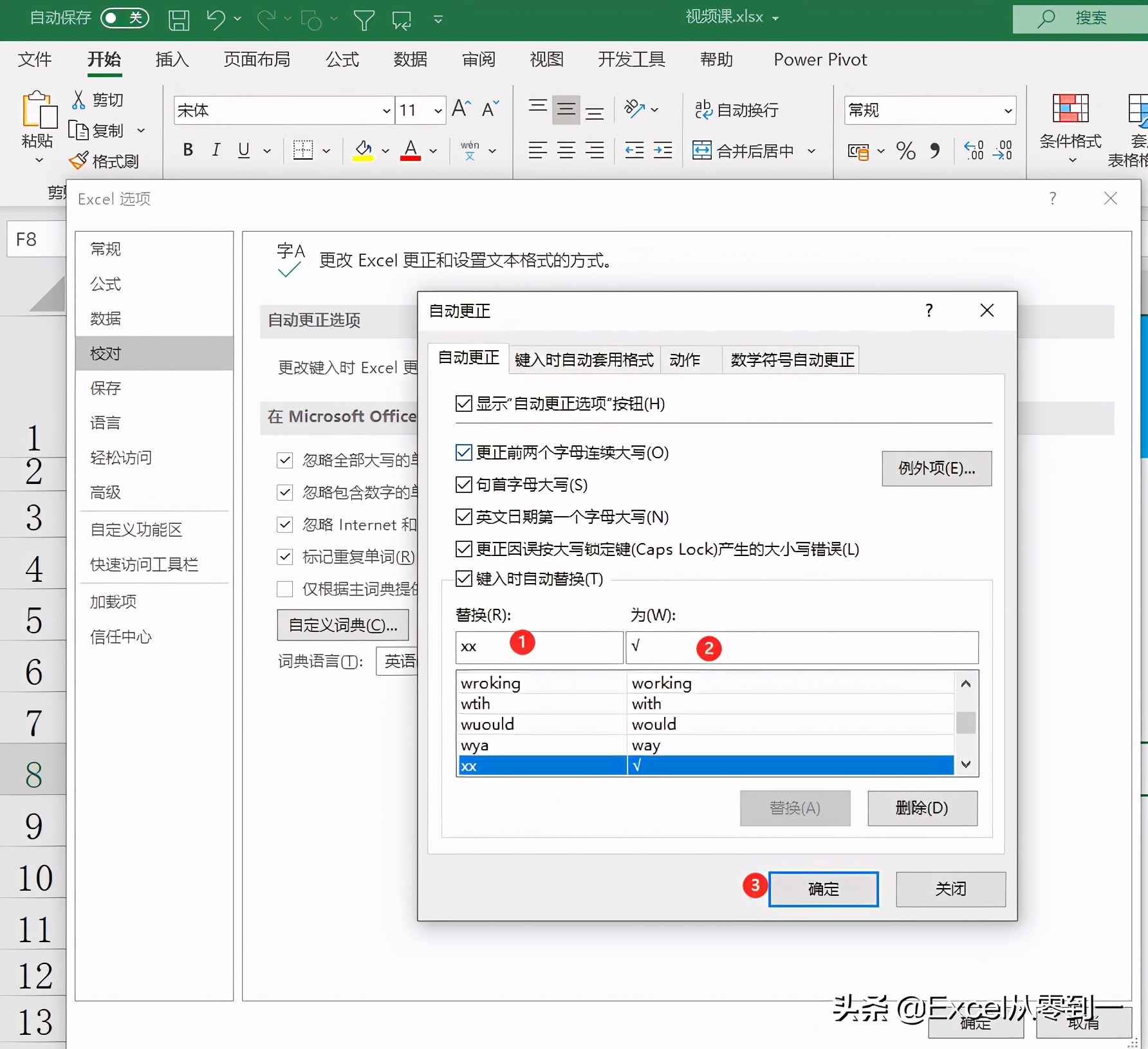Screen dimensions: 1148x1049
Task: Click 自定义词典(C)... button
Action: 342,625
